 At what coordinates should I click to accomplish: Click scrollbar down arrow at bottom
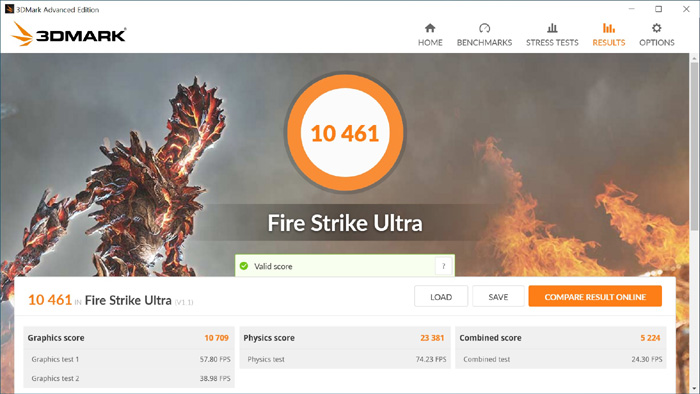click(x=694, y=389)
